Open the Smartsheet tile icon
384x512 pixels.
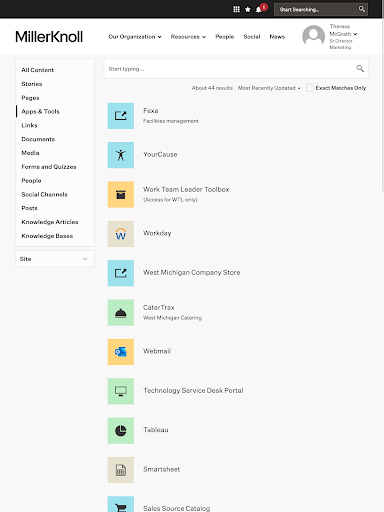coord(121,470)
